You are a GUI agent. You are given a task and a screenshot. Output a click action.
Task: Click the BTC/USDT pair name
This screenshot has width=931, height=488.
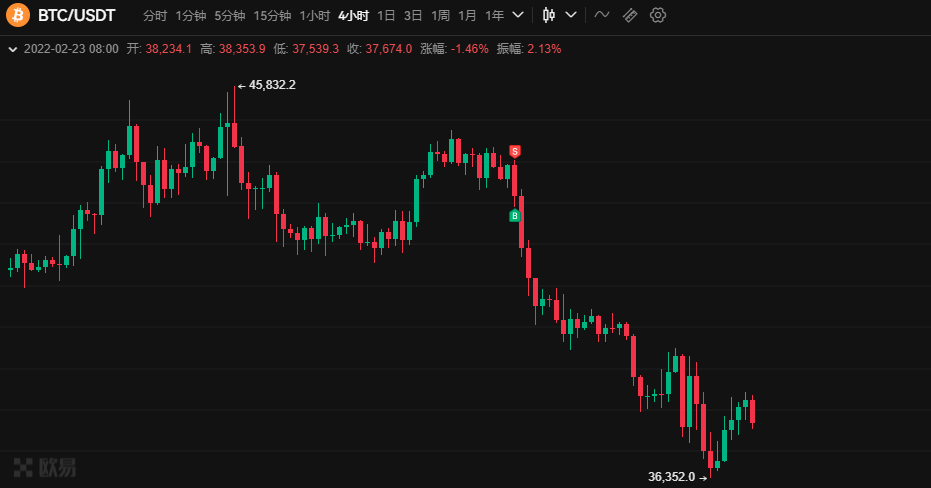[x=77, y=15]
